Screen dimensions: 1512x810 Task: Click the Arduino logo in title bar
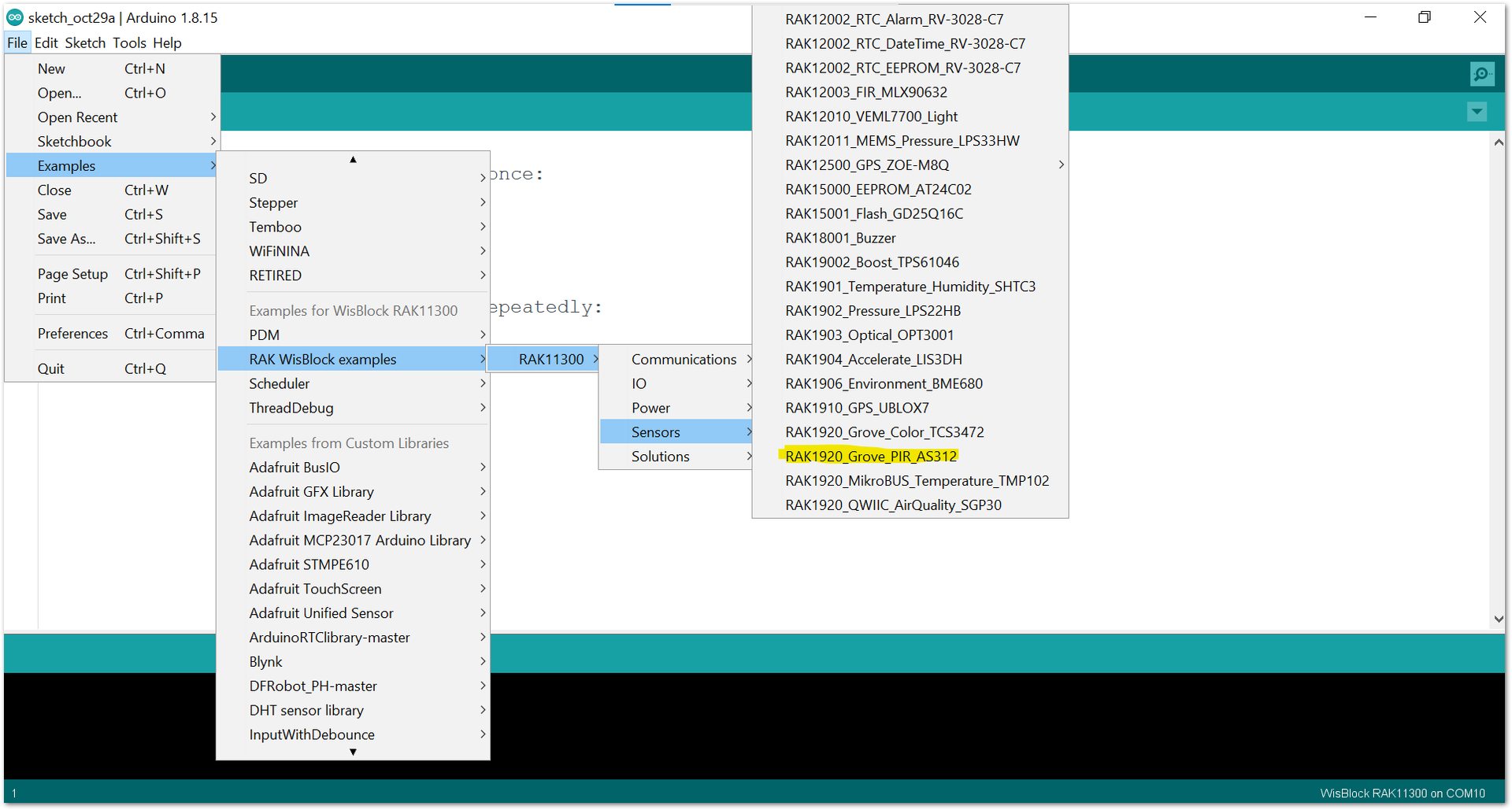15,17
